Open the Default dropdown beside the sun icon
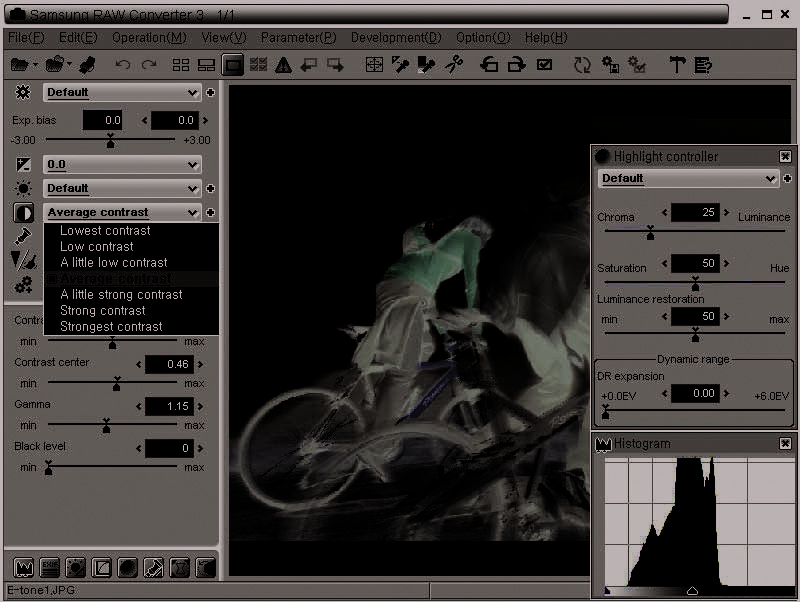The height and width of the screenshot is (602, 800). pos(122,188)
